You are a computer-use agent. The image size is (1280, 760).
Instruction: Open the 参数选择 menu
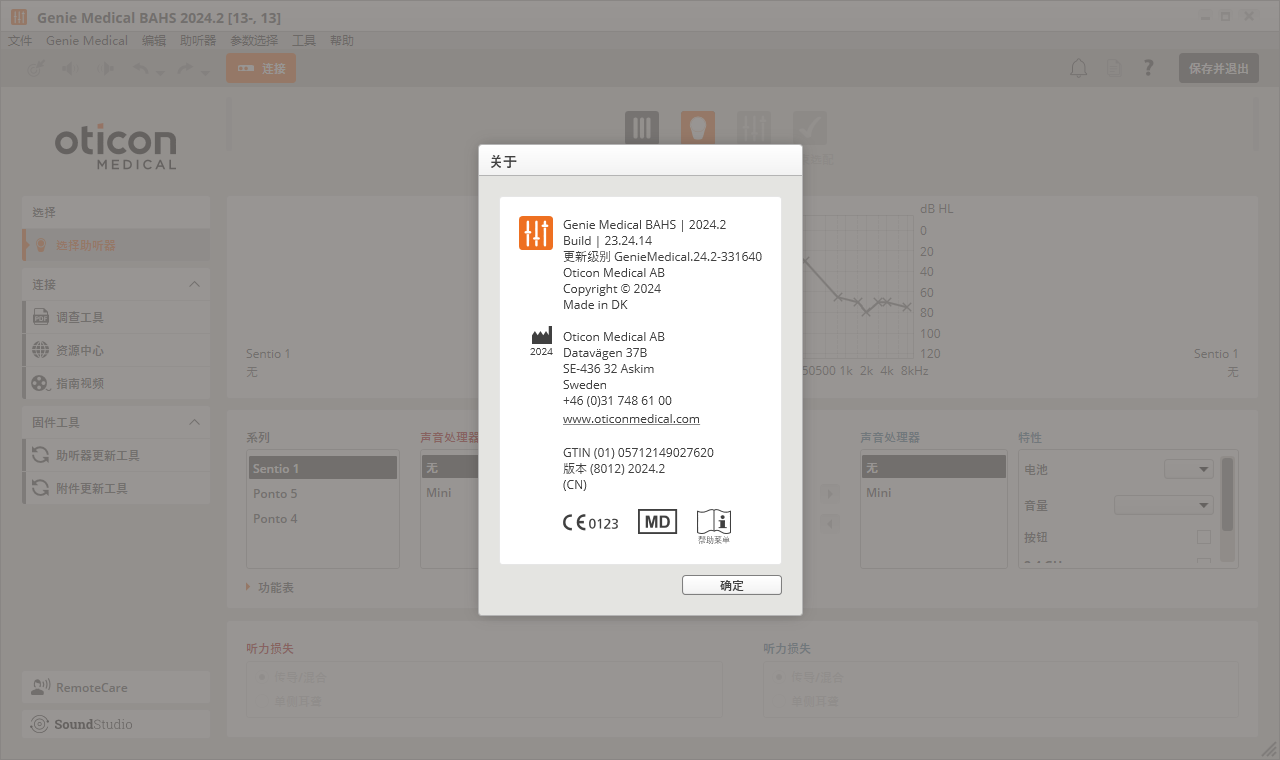pos(254,41)
